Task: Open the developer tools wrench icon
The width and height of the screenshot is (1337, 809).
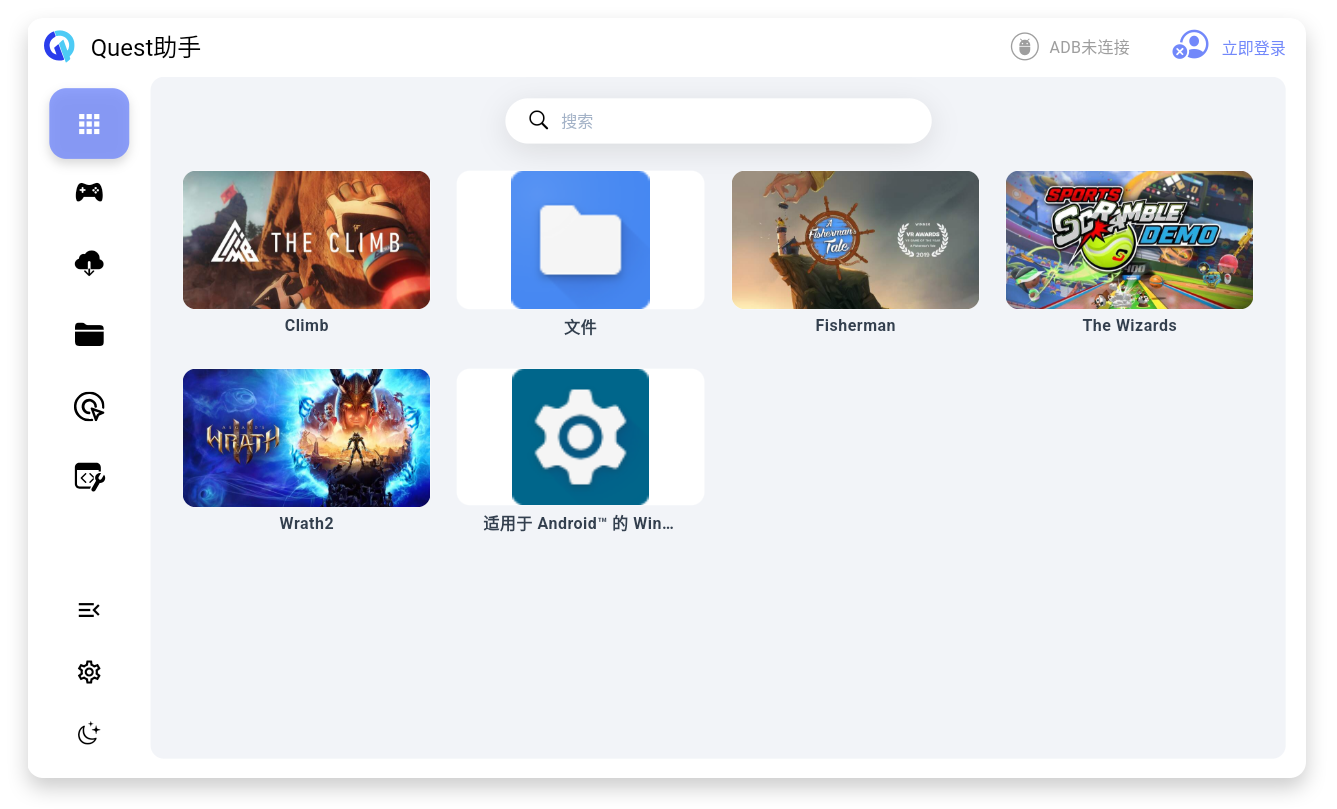Action: tap(89, 477)
